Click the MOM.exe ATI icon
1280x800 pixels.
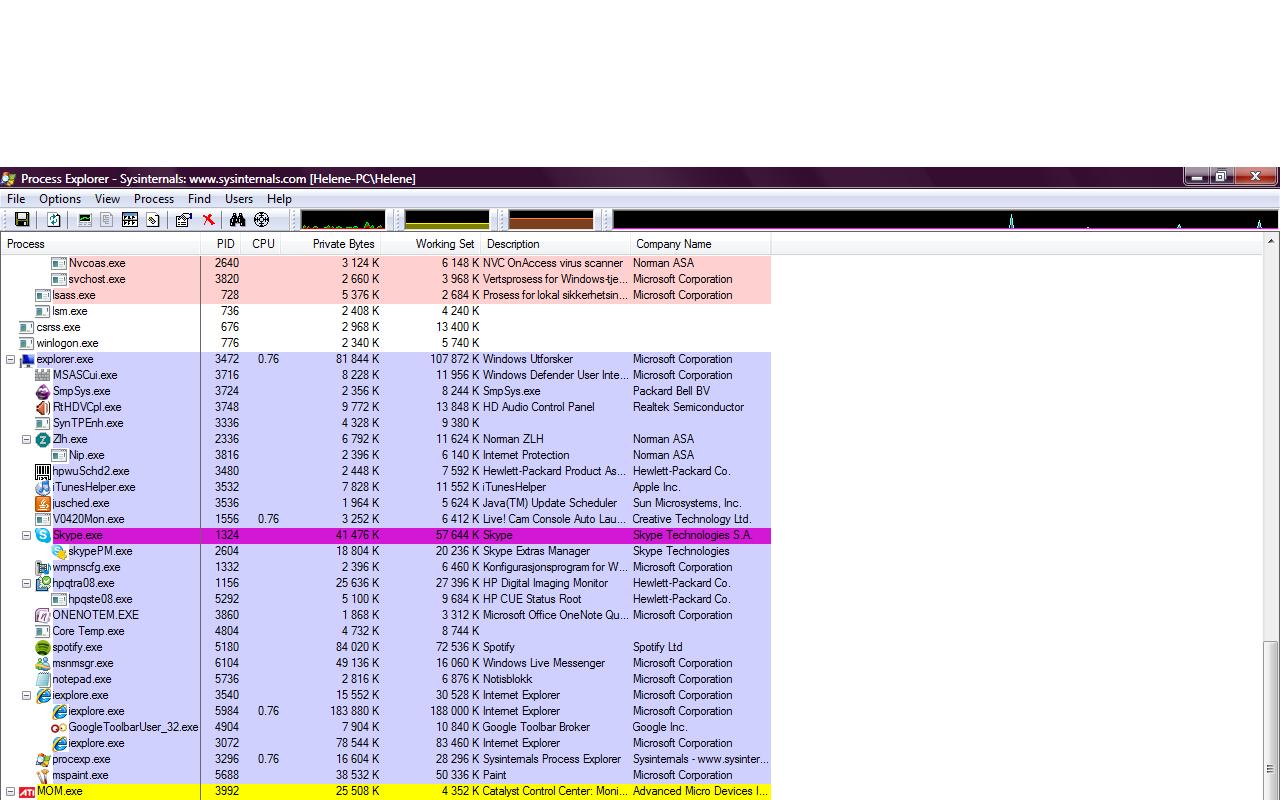(27, 791)
